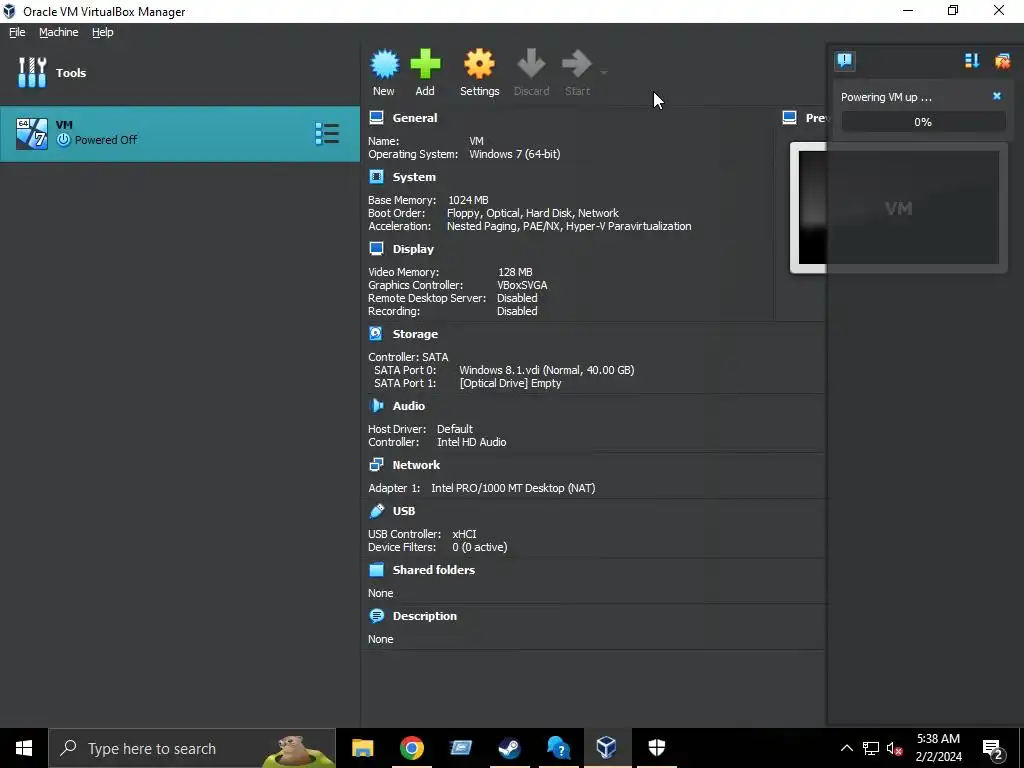Screen dimensions: 1024x768
Task: Click the USB section icon
Action: [x=376, y=511]
